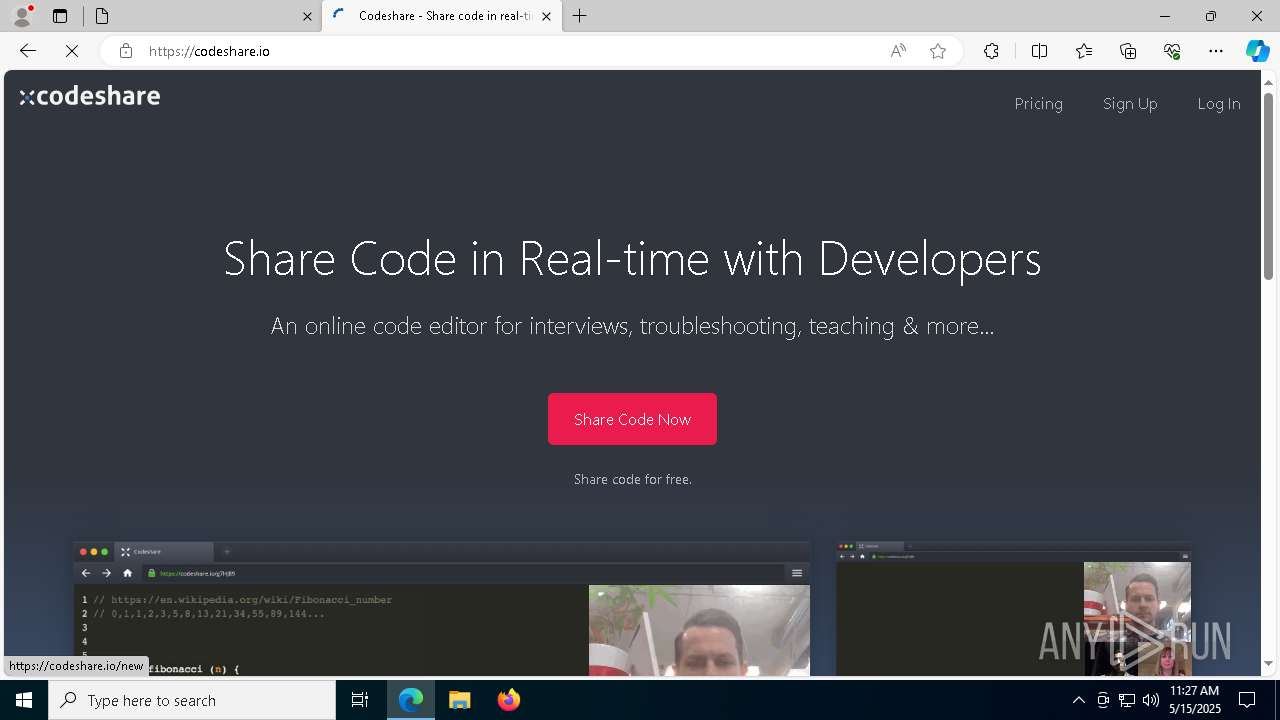This screenshot has width=1280, height=720.
Task: Add page to favorites star
Action: [938, 51]
